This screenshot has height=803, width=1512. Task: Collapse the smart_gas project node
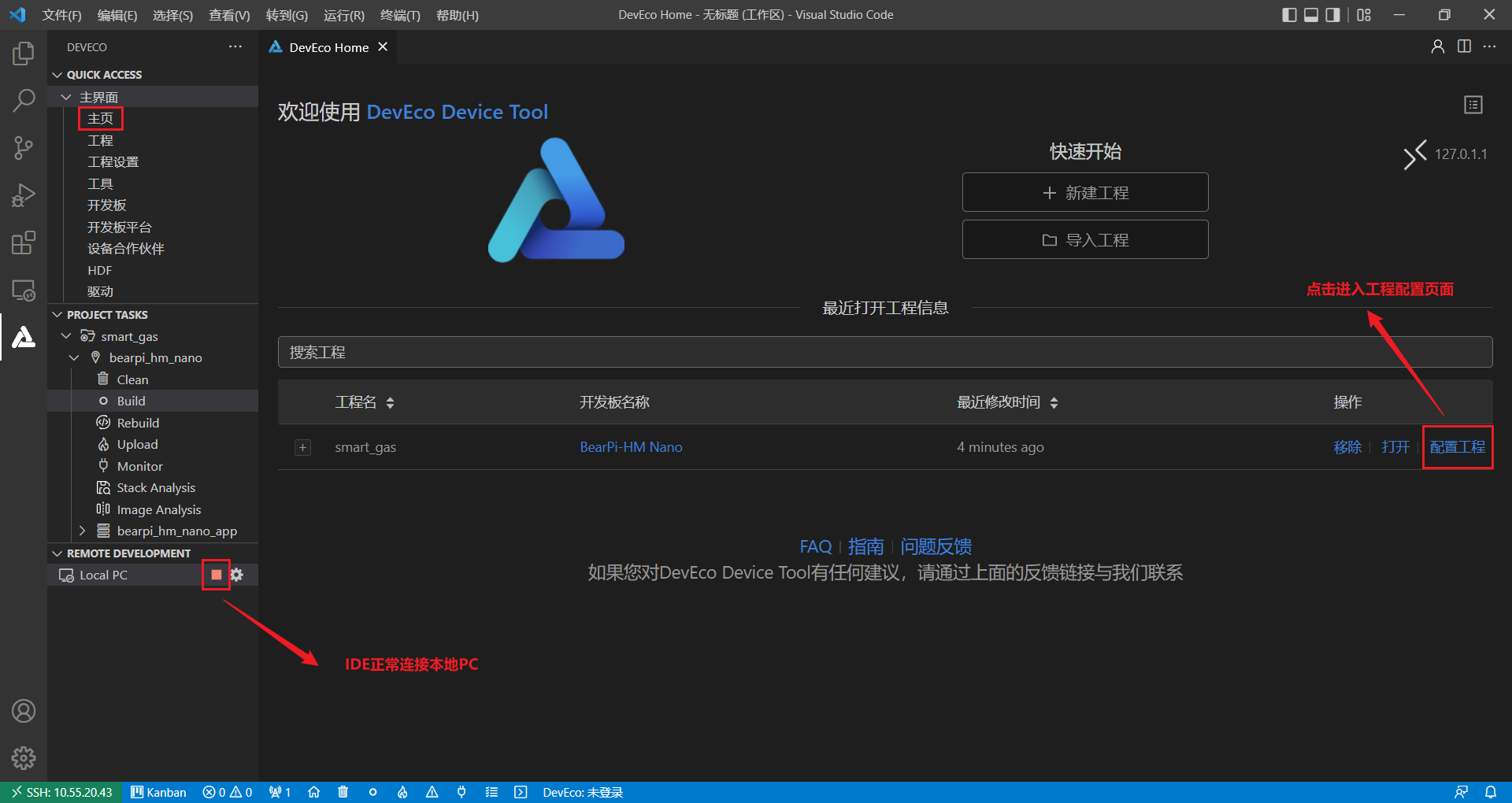click(66, 336)
